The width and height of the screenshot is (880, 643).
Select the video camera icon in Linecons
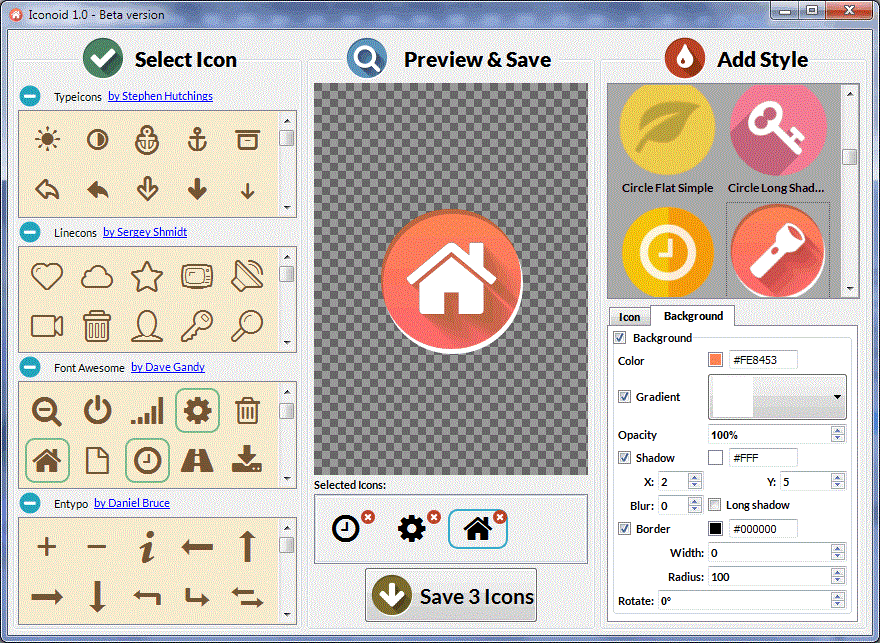(46, 326)
